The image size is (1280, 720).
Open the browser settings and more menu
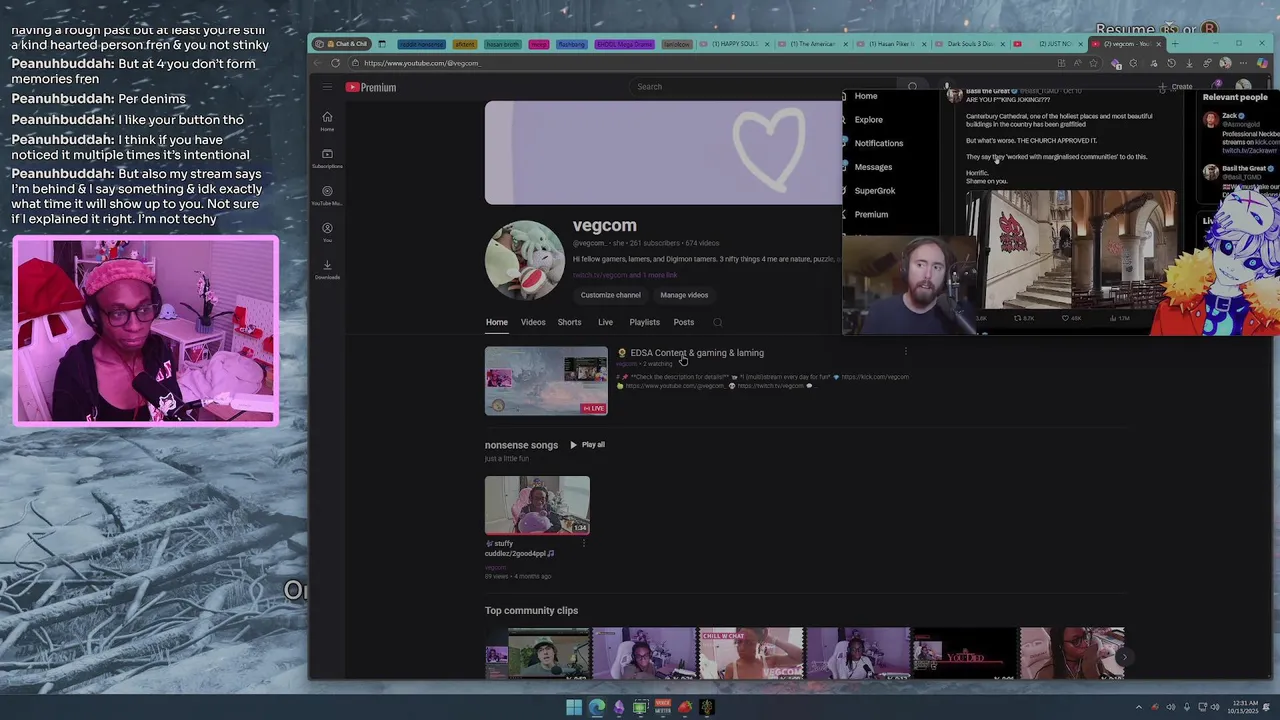click(1245, 63)
